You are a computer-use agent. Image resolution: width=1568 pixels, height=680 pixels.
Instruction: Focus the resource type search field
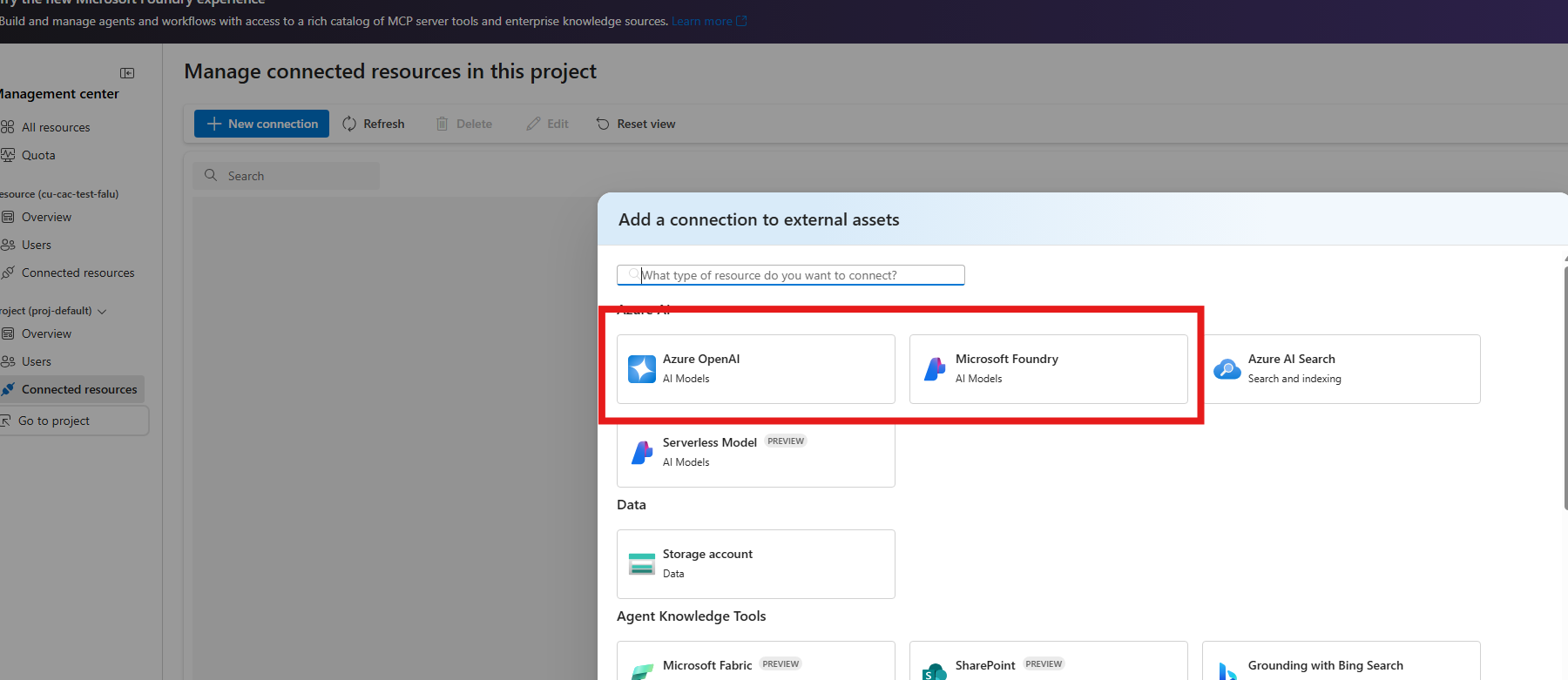(791, 275)
